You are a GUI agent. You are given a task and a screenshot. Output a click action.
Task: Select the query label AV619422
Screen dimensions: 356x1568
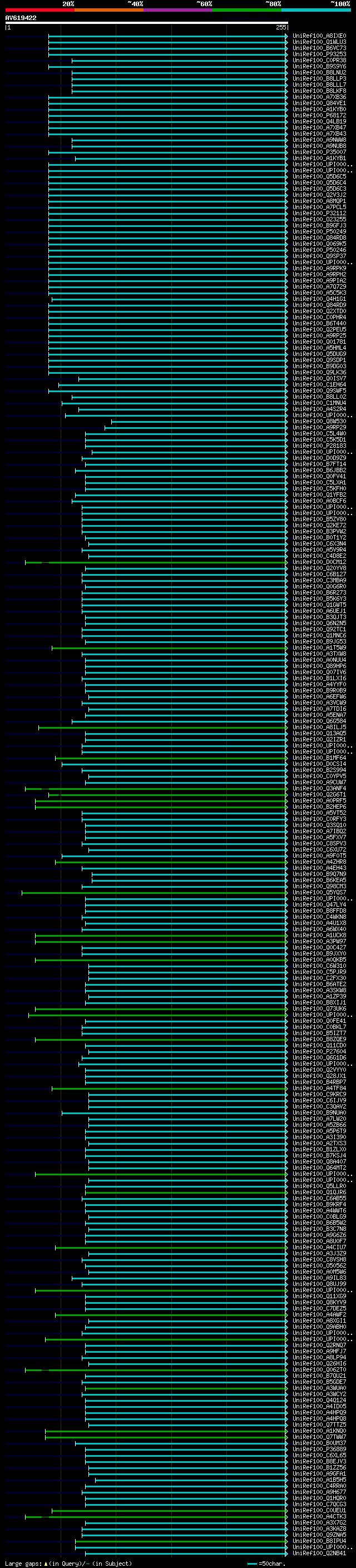tap(21, 18)
